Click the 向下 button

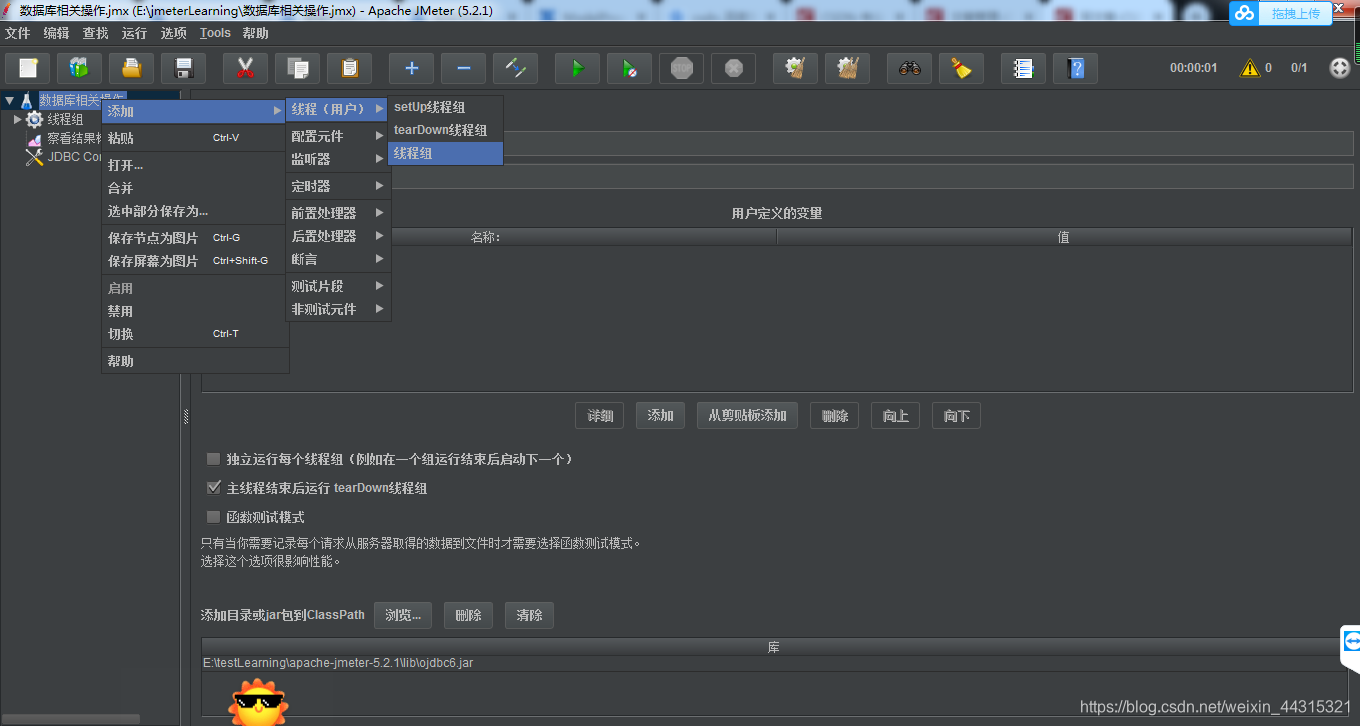(957, 415)
